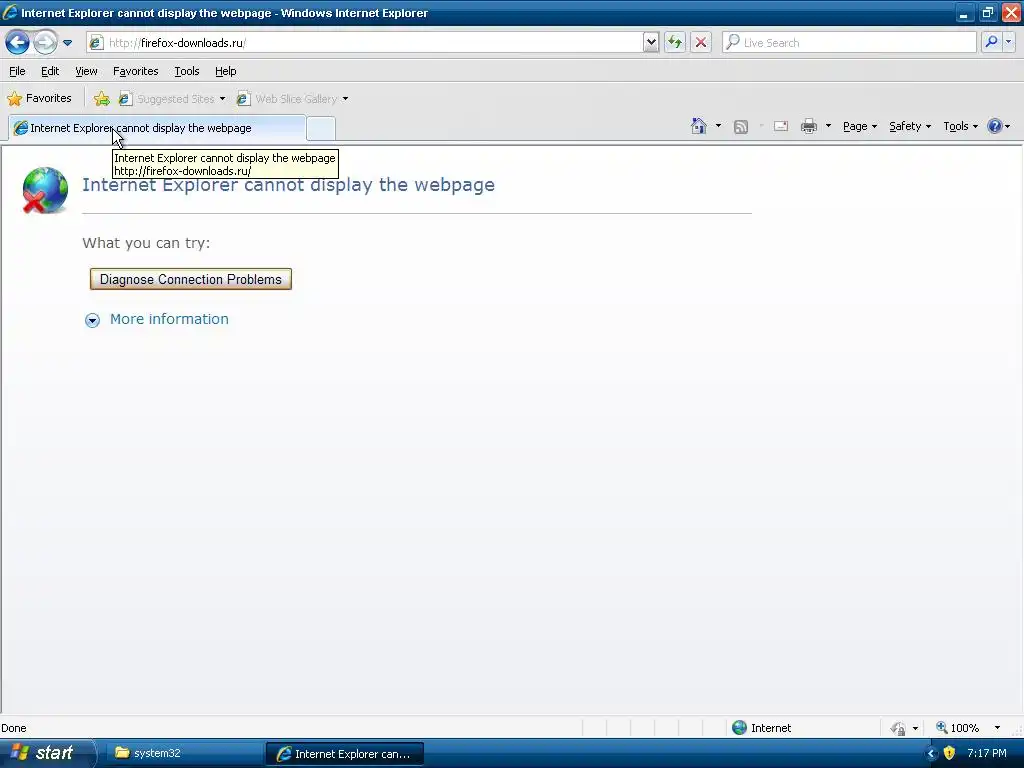Click the 100% zoom level button
This screenshot has width=1024, height=768.
(x=958, y=728)
